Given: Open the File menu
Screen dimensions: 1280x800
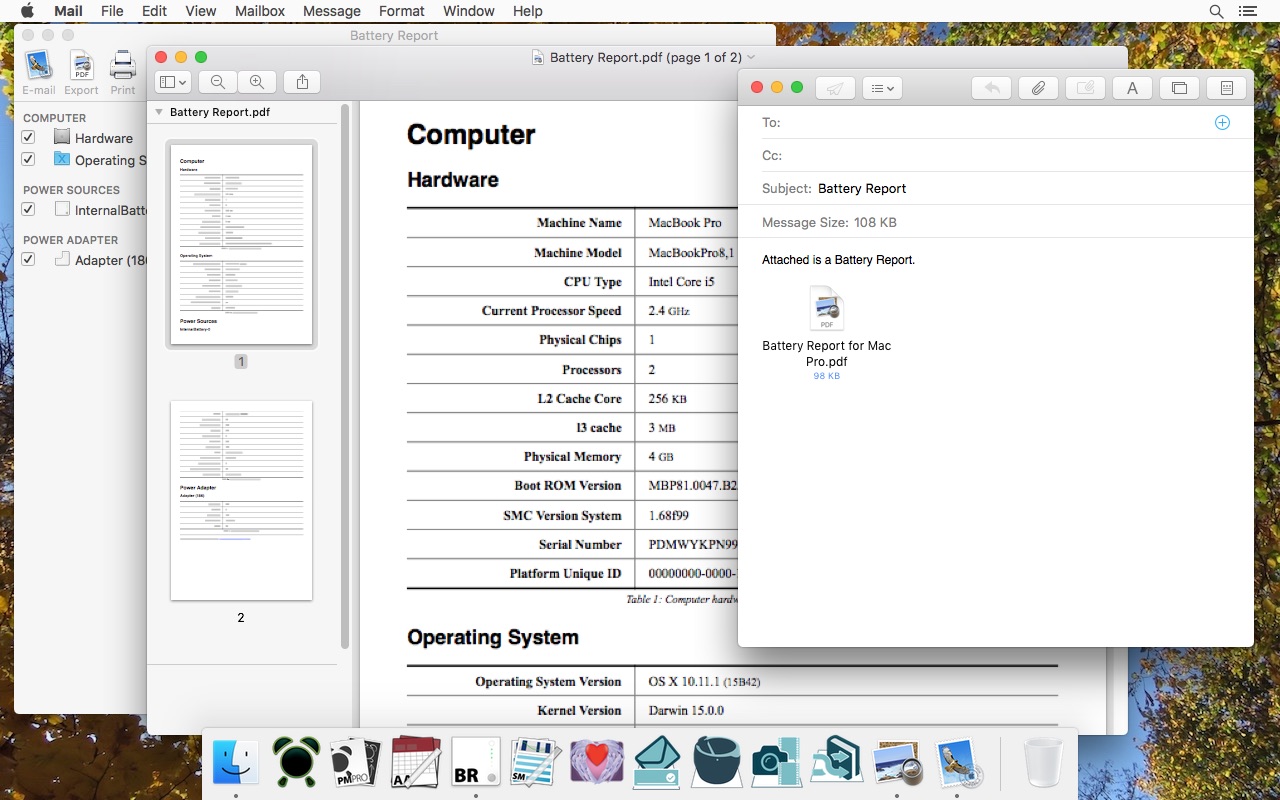Looking at the screenshot, I should click(112, 11).
